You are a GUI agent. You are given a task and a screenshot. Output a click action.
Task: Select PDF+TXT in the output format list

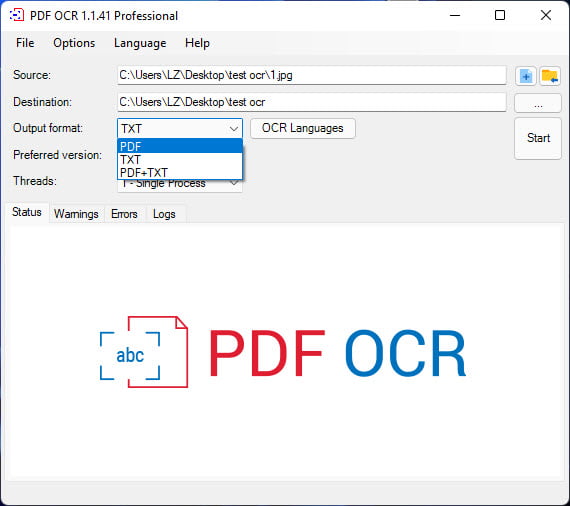180,172
